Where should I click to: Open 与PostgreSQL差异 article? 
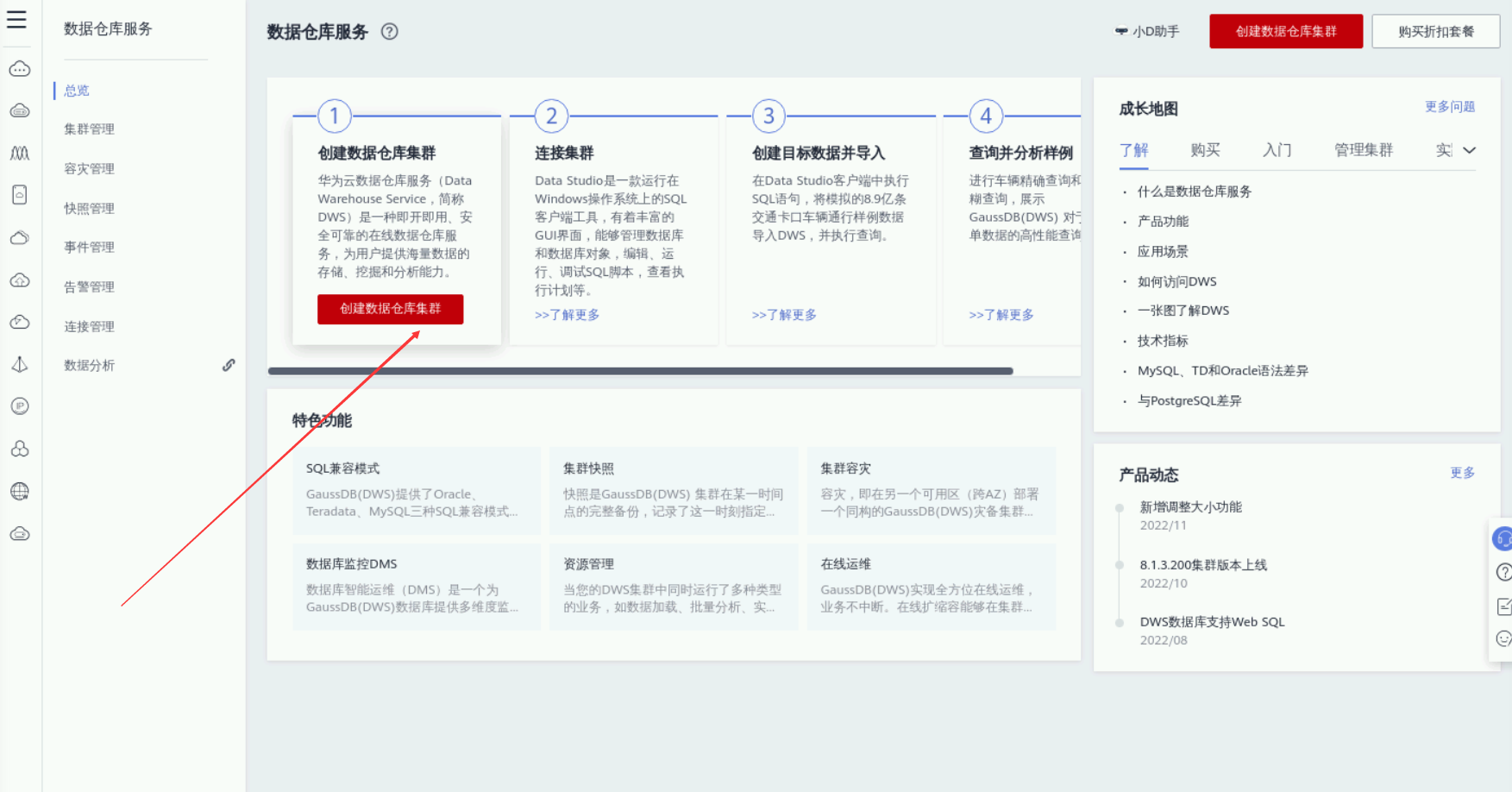[x=1189, y=401]
